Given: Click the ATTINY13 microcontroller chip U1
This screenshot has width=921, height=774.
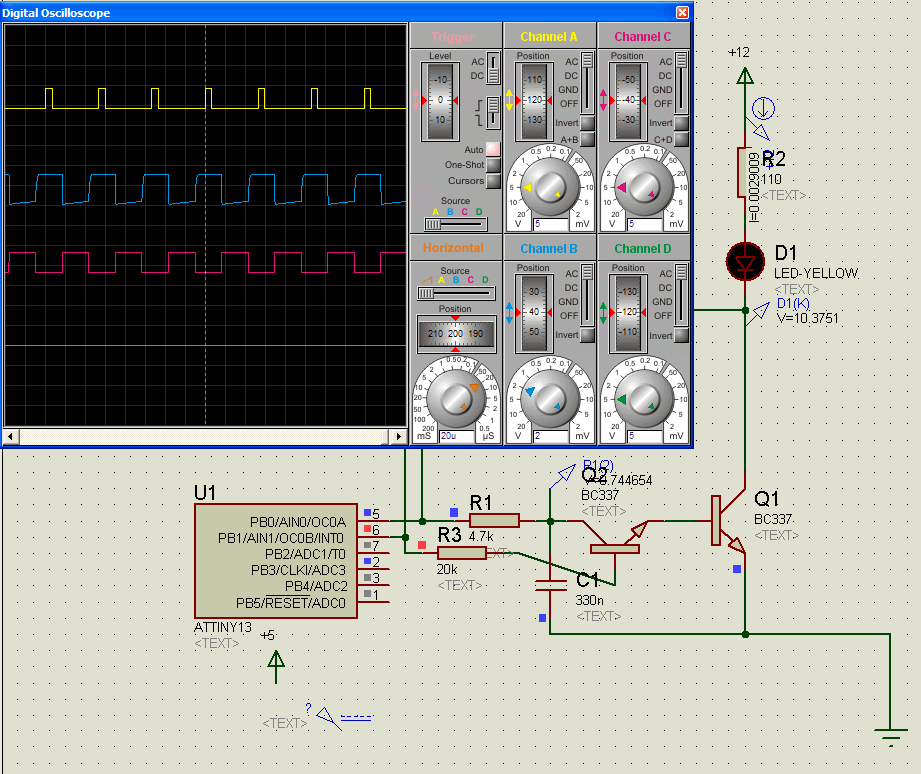Looking at the screenshot, I should [275, 560].
